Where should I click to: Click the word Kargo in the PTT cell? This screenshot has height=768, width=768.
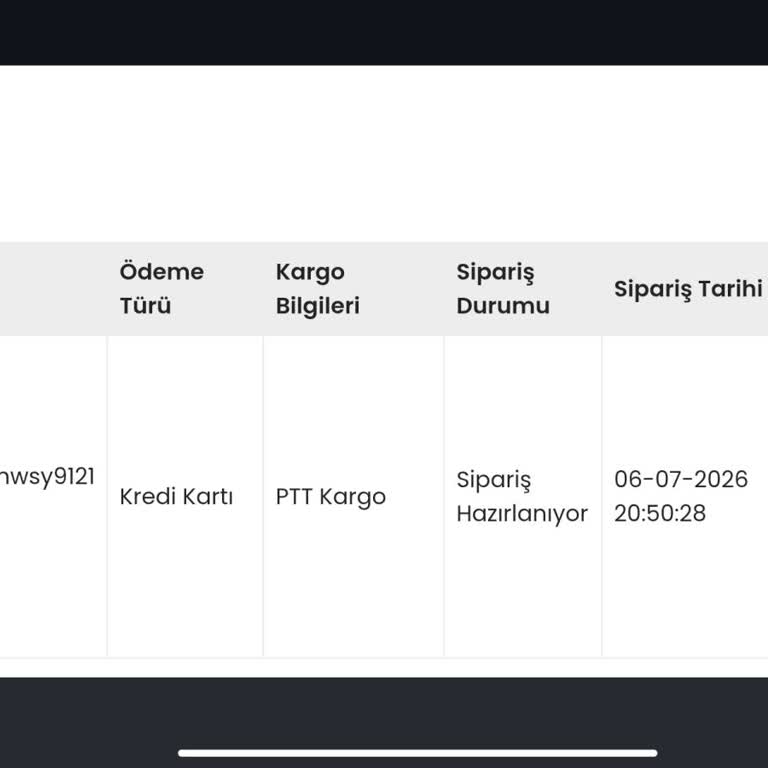coord(353,498)
